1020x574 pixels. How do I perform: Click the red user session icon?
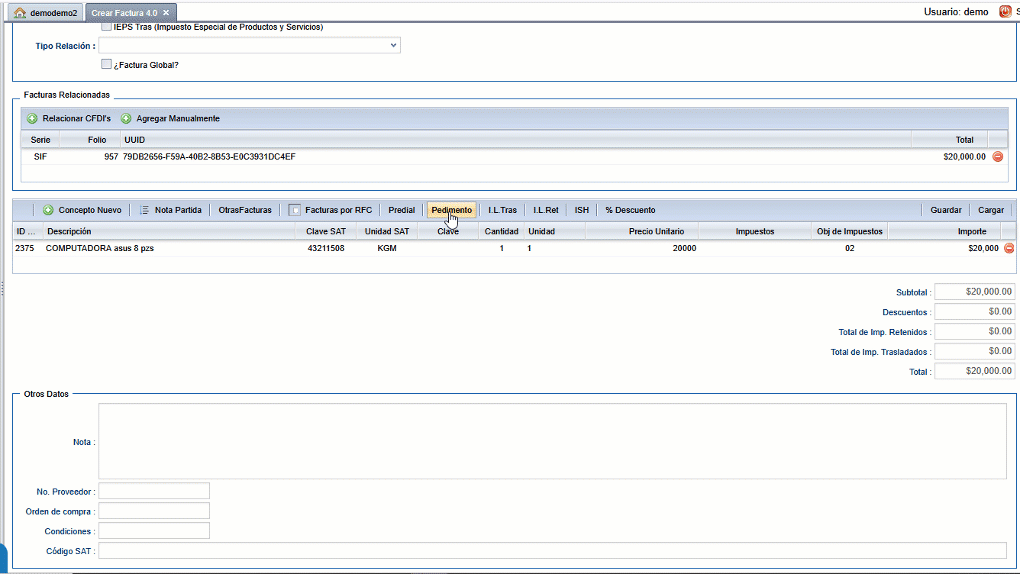[x=1004, y=12]
